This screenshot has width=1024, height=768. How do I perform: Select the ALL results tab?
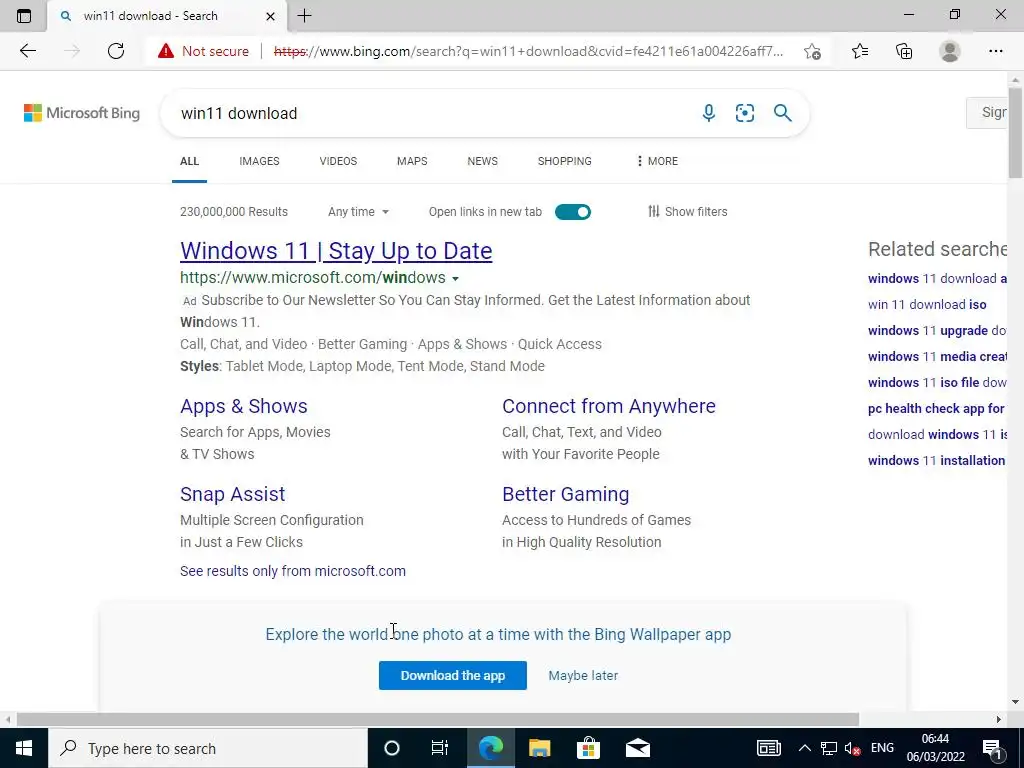189,161
